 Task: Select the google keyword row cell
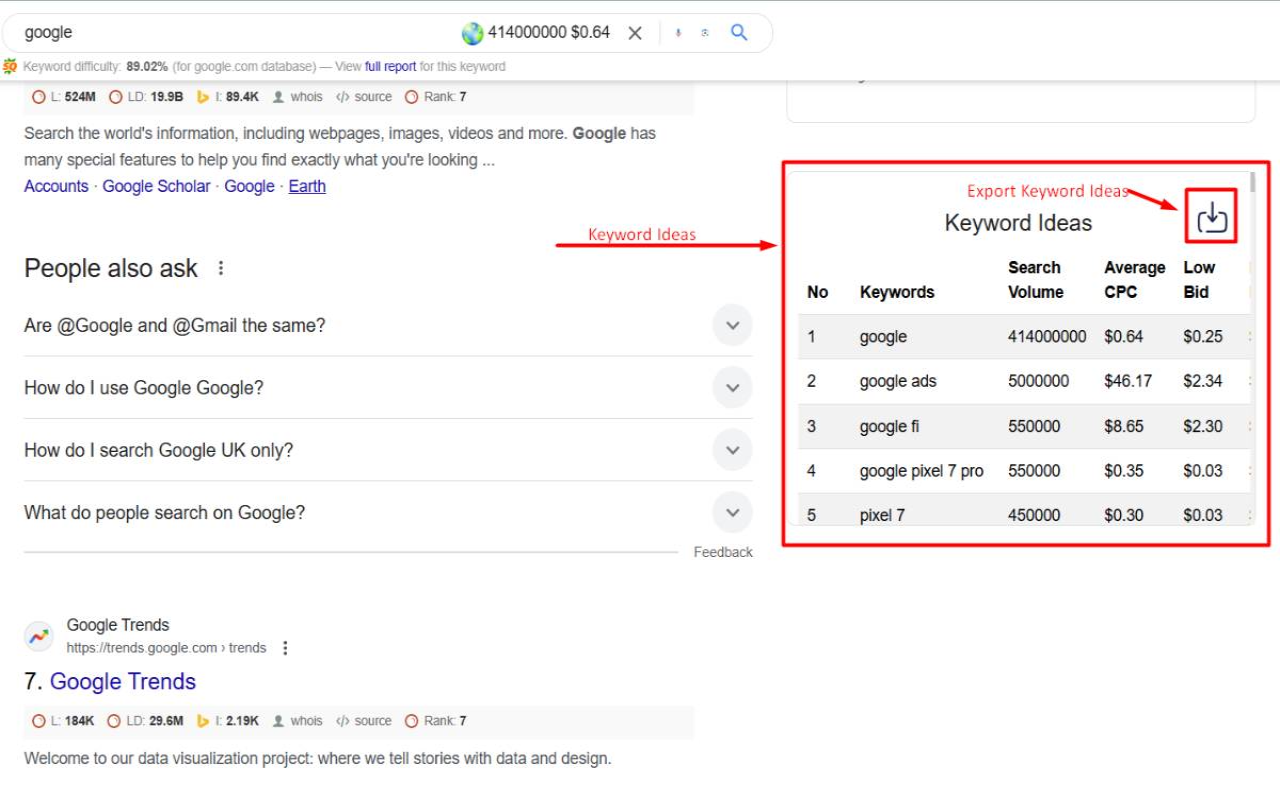point(883,337)
